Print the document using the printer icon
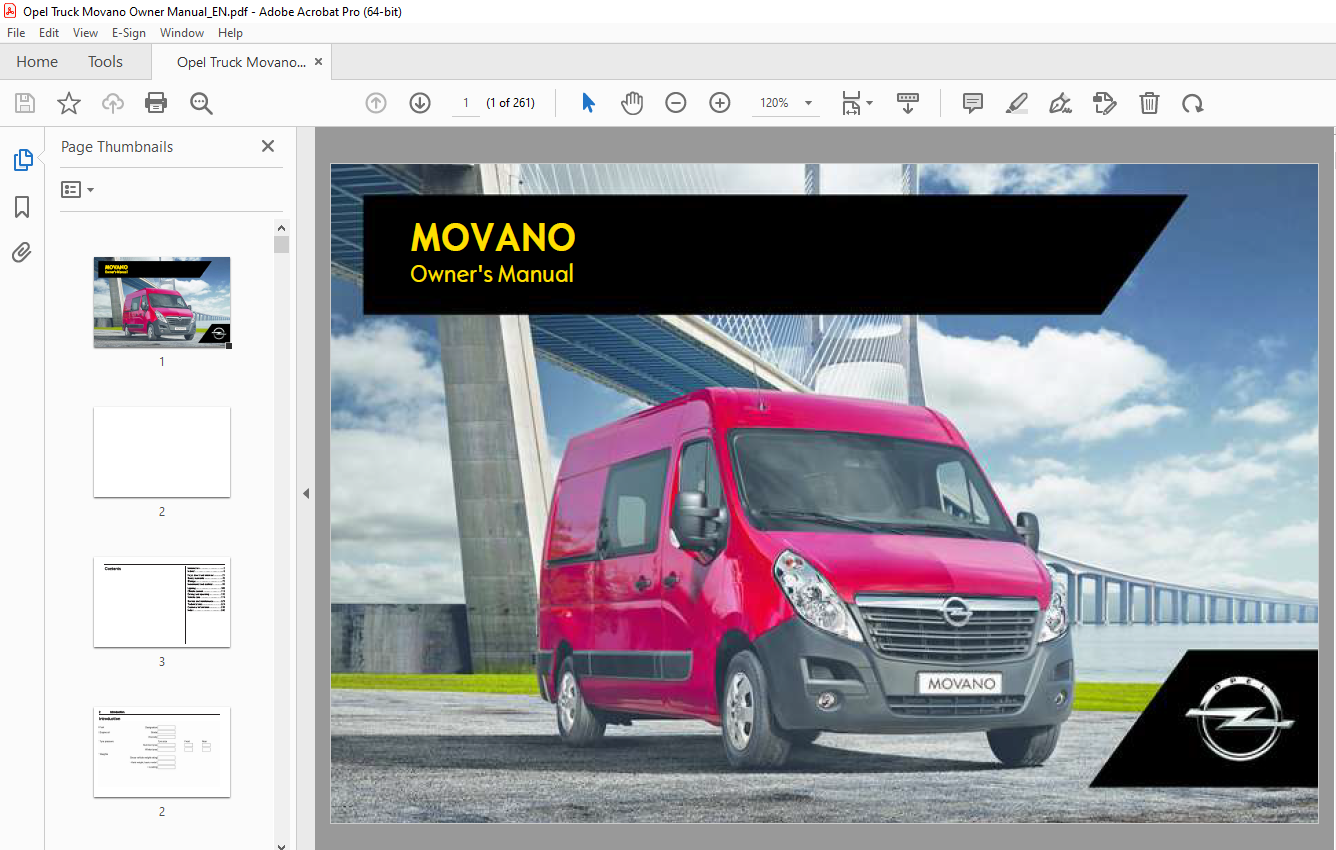 tap(156, 103)
